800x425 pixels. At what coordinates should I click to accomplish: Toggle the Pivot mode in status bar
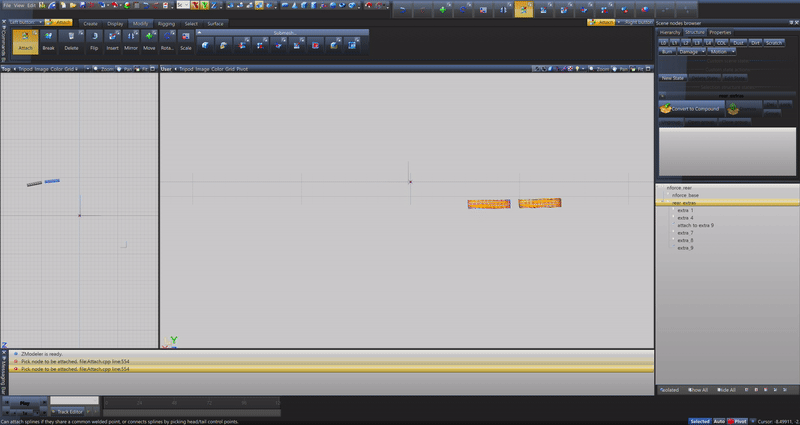click(740, 421)
